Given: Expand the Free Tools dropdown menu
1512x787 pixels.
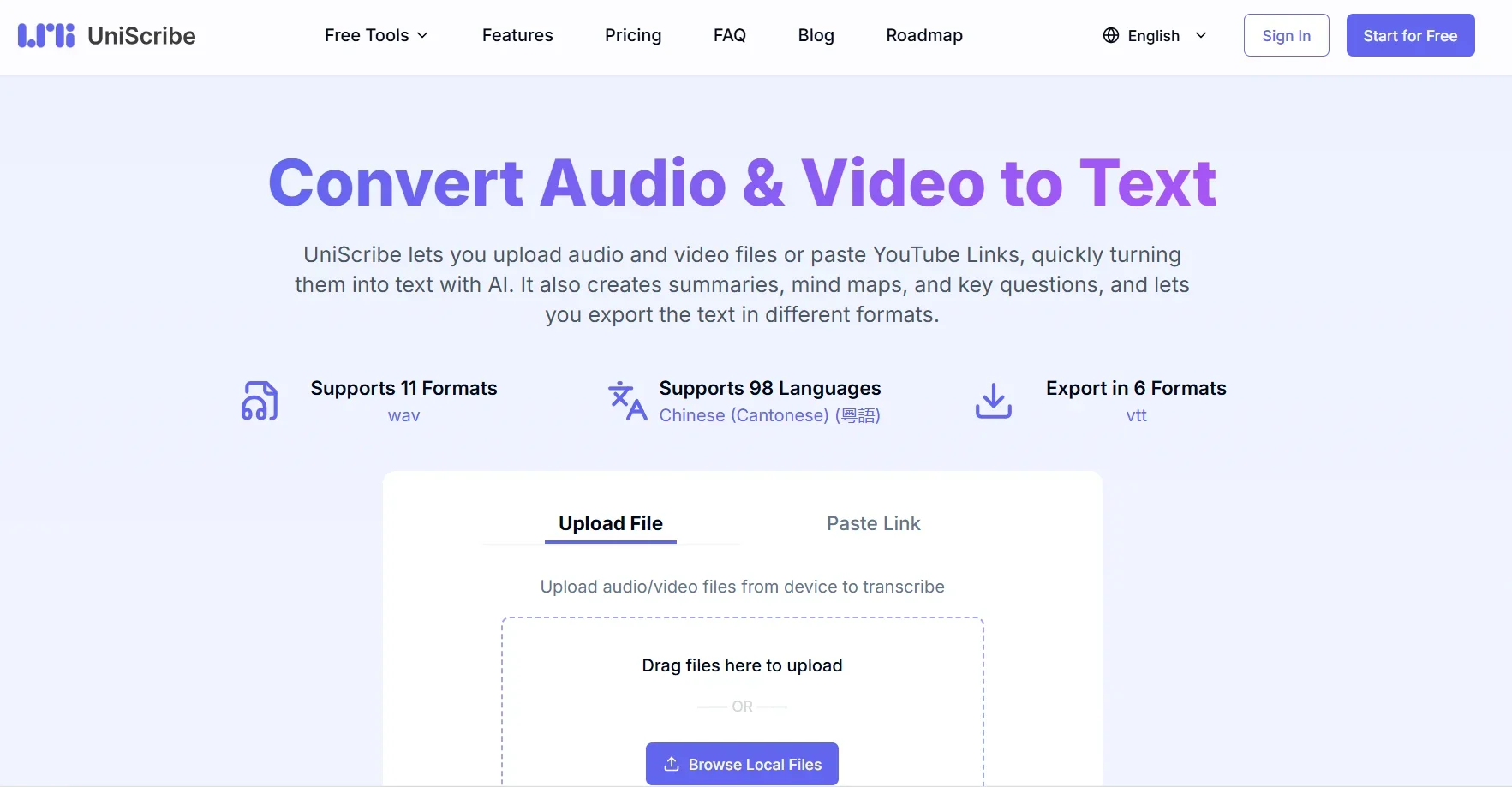Looking at the screenshot, I should [376, 35].
